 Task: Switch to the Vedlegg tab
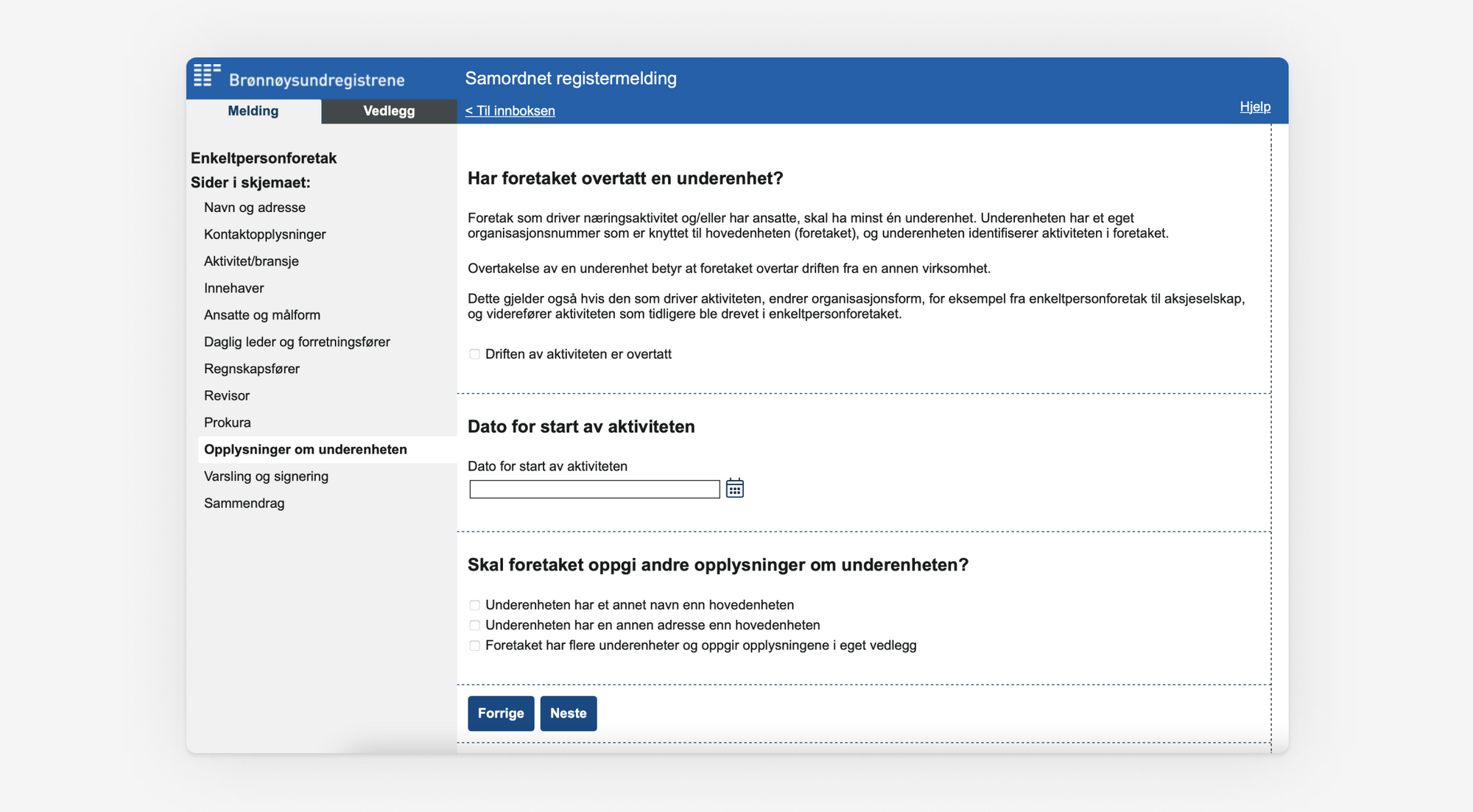click(x=389, y=111)
